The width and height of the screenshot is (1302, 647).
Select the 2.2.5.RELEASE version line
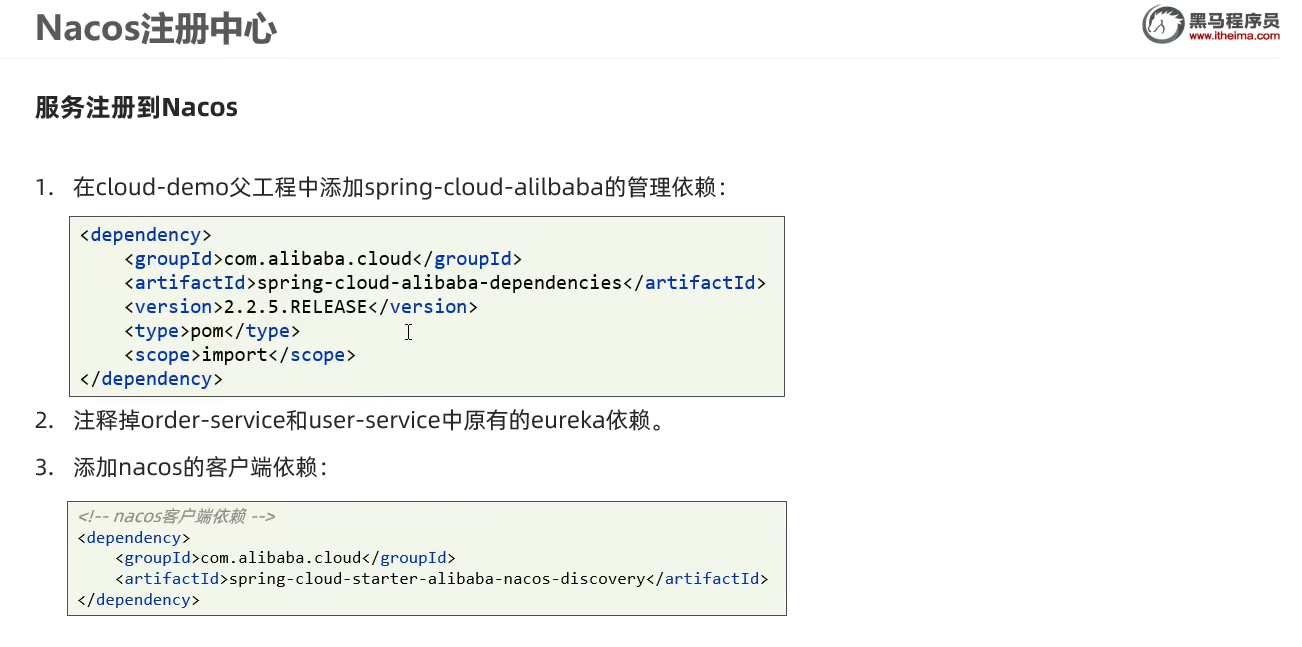pos(301,307)
